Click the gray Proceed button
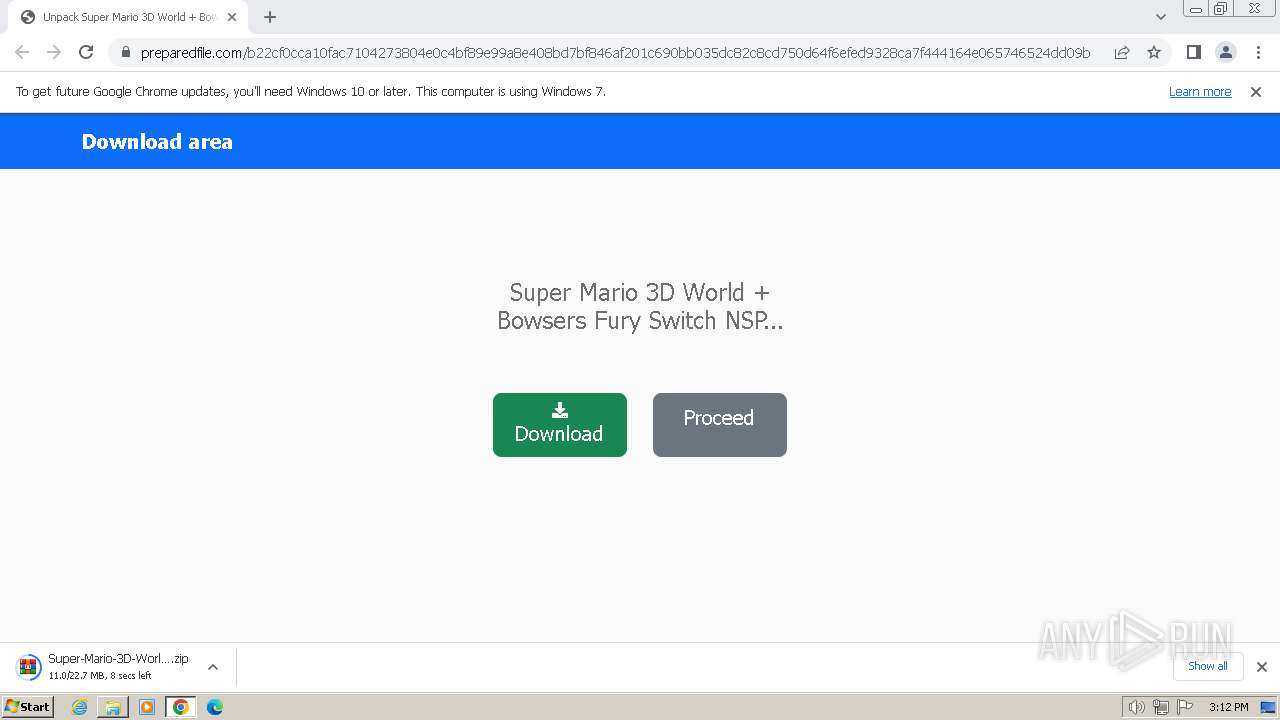The width and height of the screenshot is (1280, 720). pos(720,425)
